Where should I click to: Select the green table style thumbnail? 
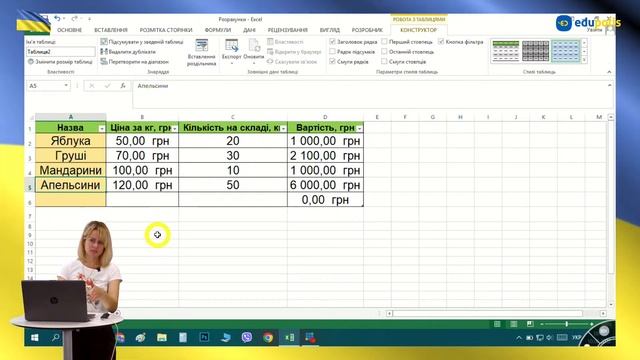[505, 51]
